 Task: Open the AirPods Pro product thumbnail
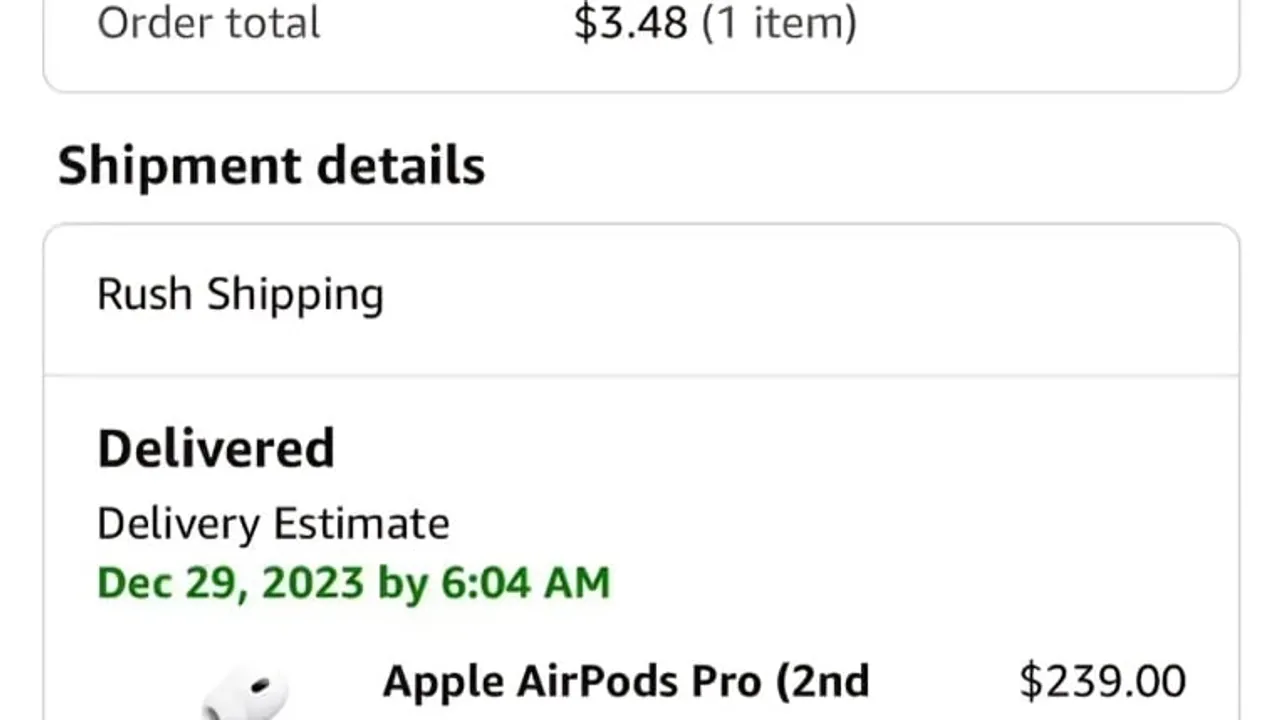click(x=245, y=694)
